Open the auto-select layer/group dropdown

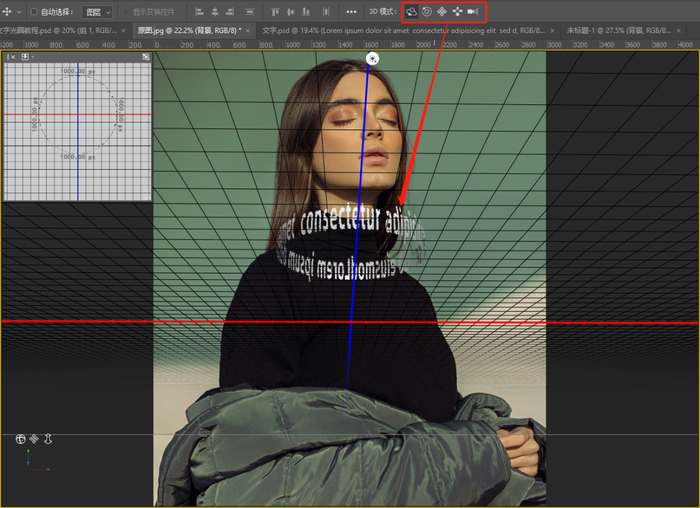(x=98, y=12)
